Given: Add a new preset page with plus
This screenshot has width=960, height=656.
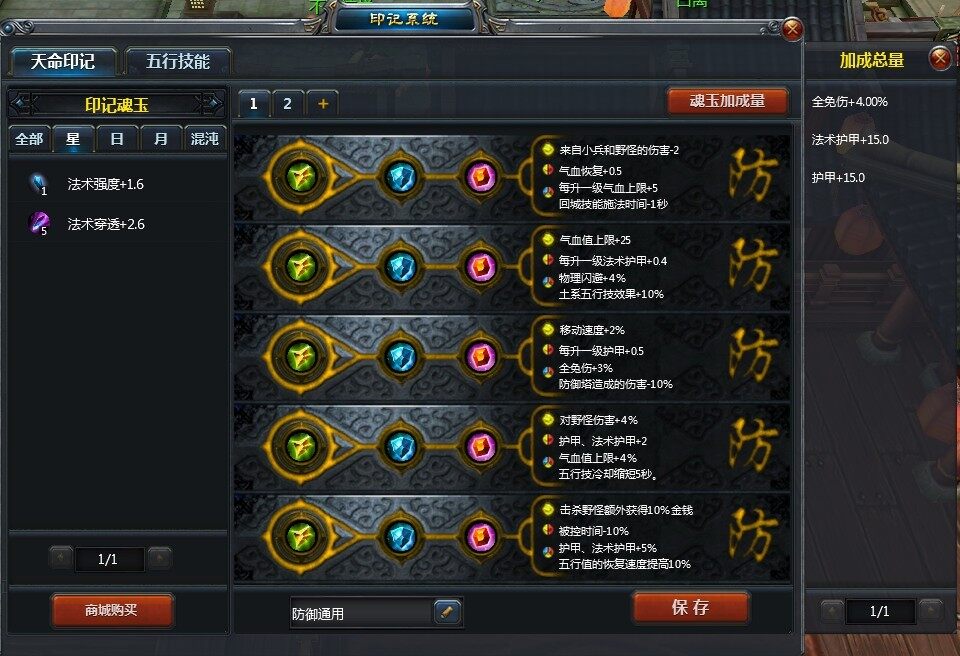Looking at the screenshot, I should [323, 104].
